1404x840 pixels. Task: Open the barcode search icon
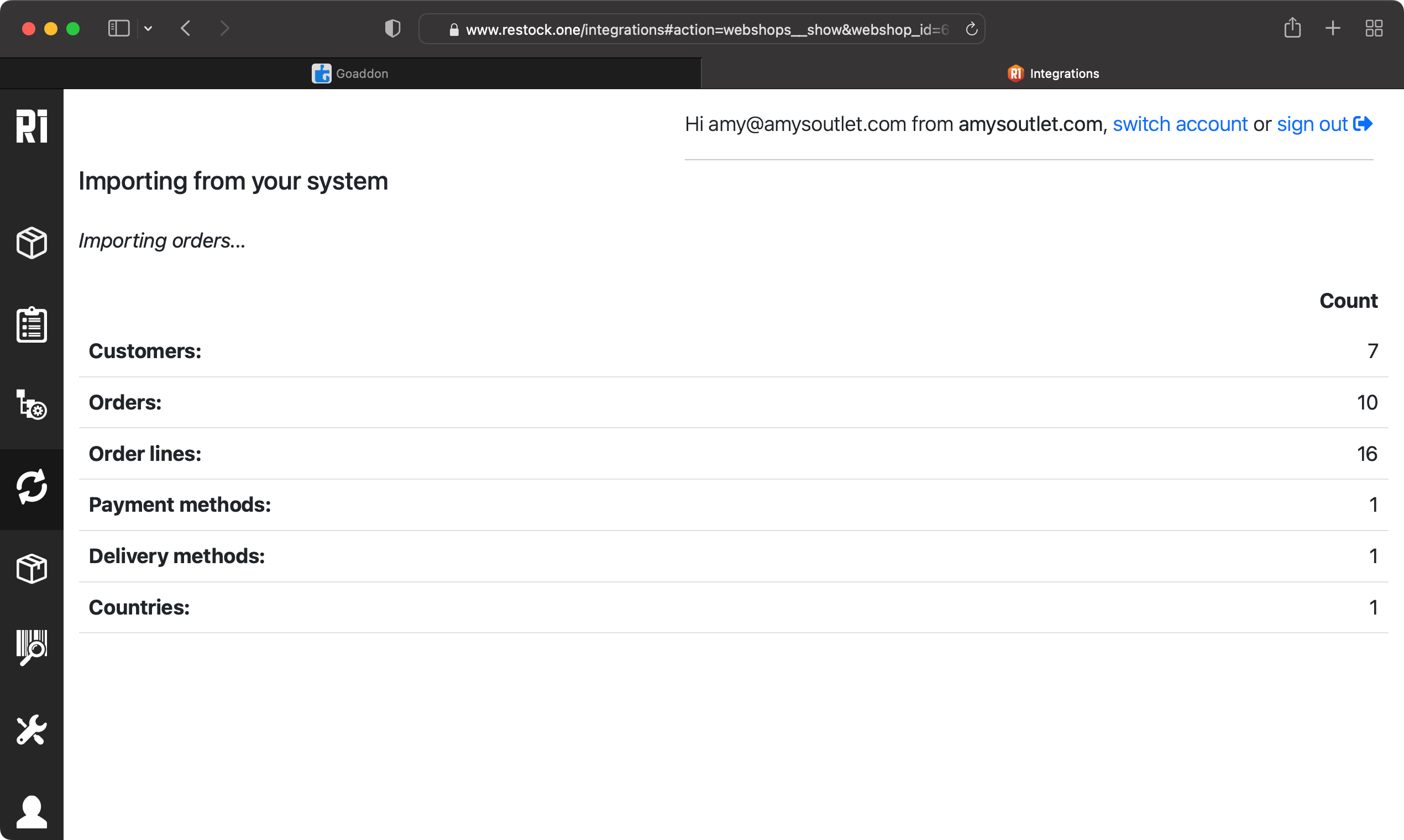click(32, 647)
